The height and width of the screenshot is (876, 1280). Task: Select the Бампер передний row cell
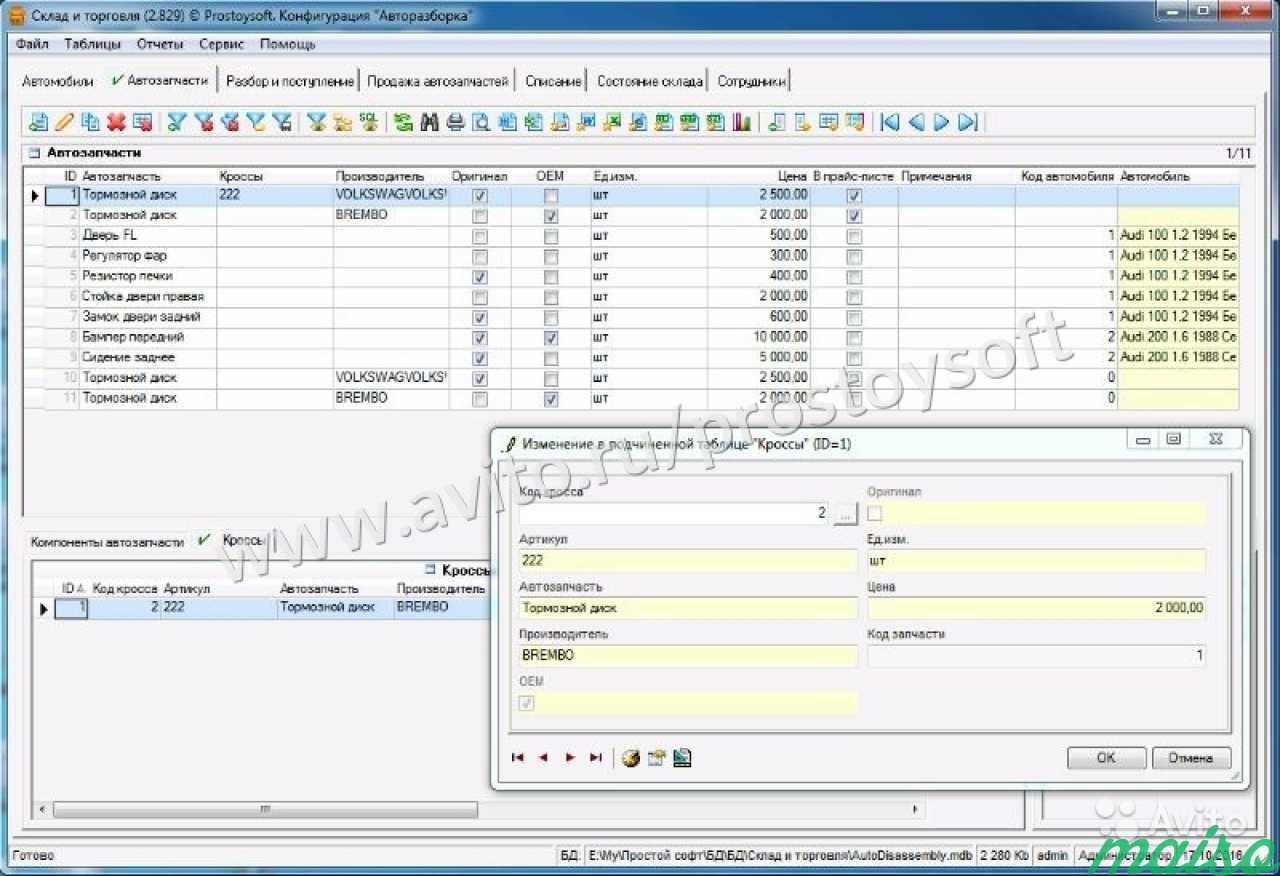tap(148, 337)
